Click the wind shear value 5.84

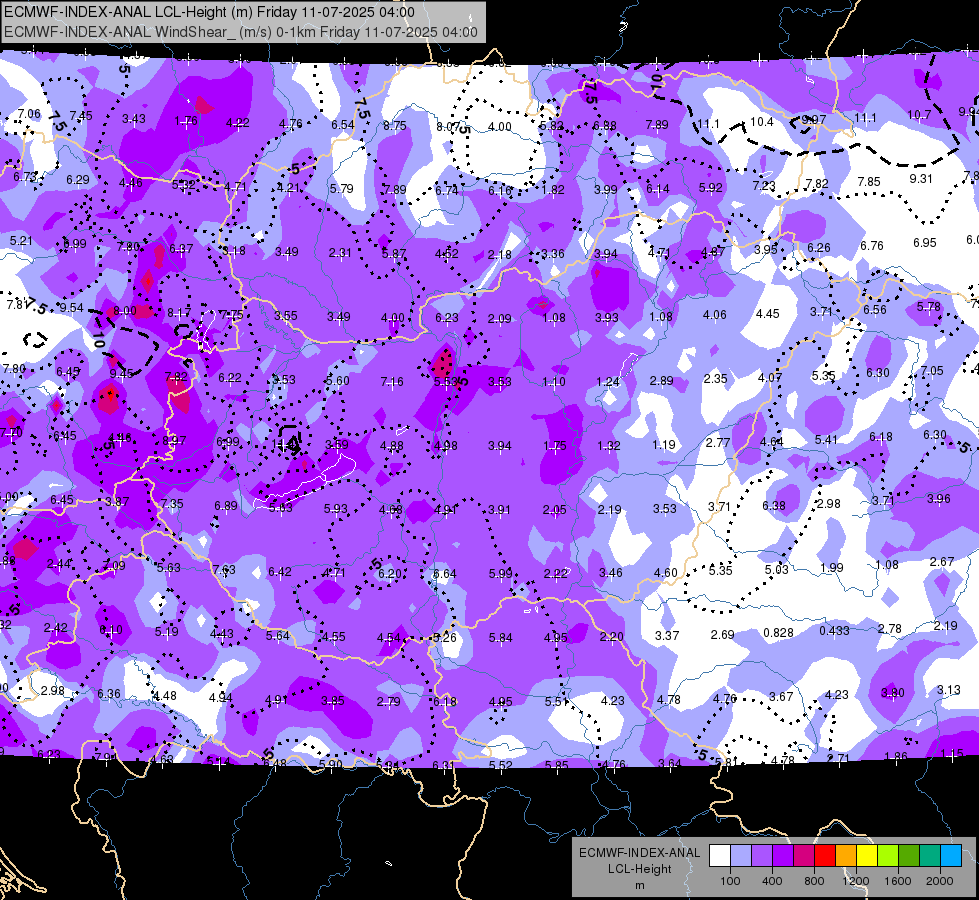(501, 638)
